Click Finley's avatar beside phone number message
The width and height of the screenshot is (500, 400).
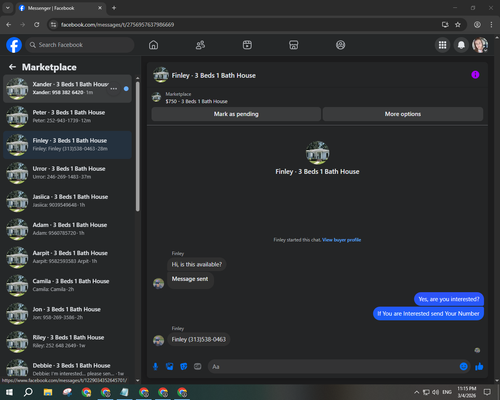coord(158,340)
